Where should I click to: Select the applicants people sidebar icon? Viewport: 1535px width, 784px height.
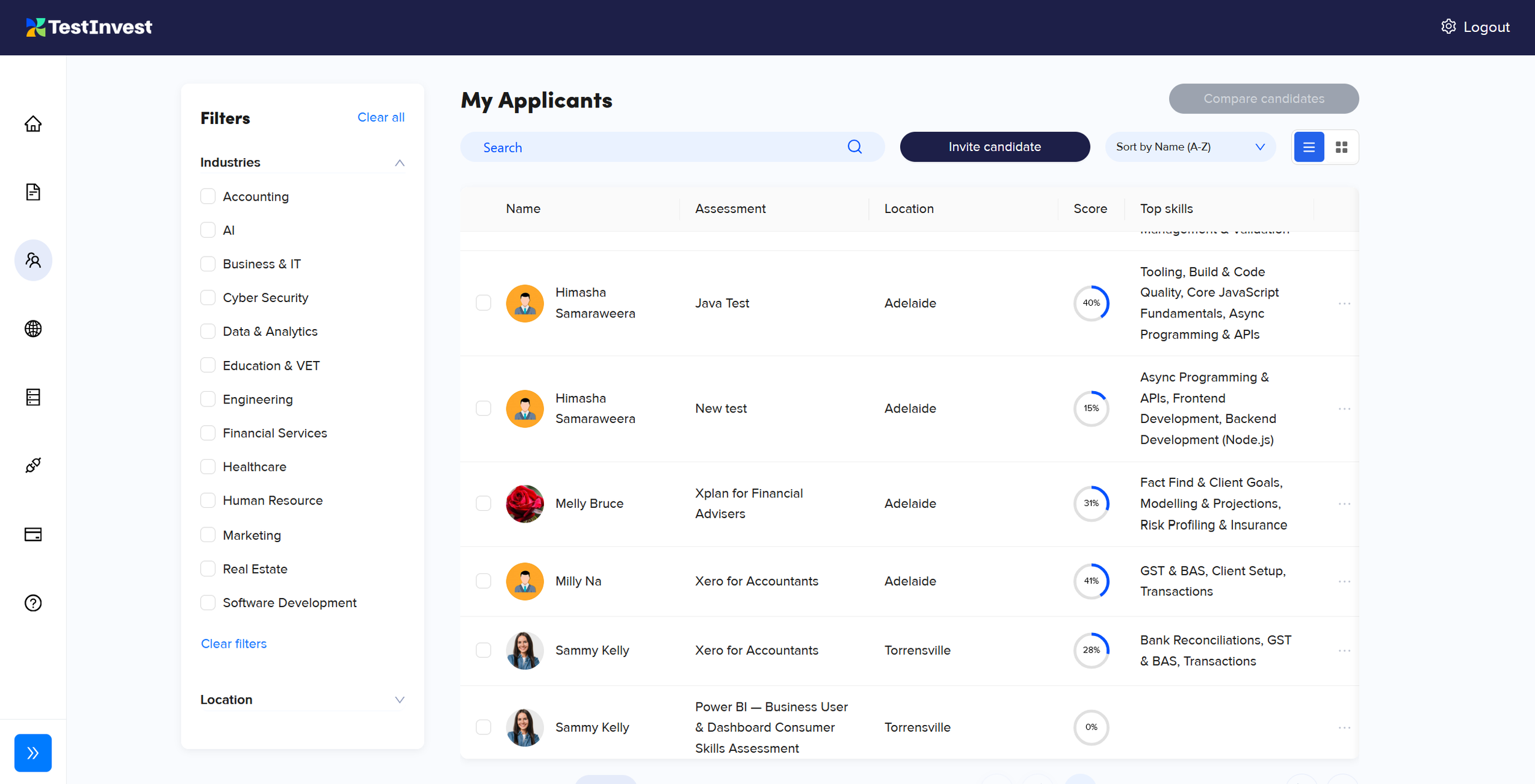click(x=33, y=260)
